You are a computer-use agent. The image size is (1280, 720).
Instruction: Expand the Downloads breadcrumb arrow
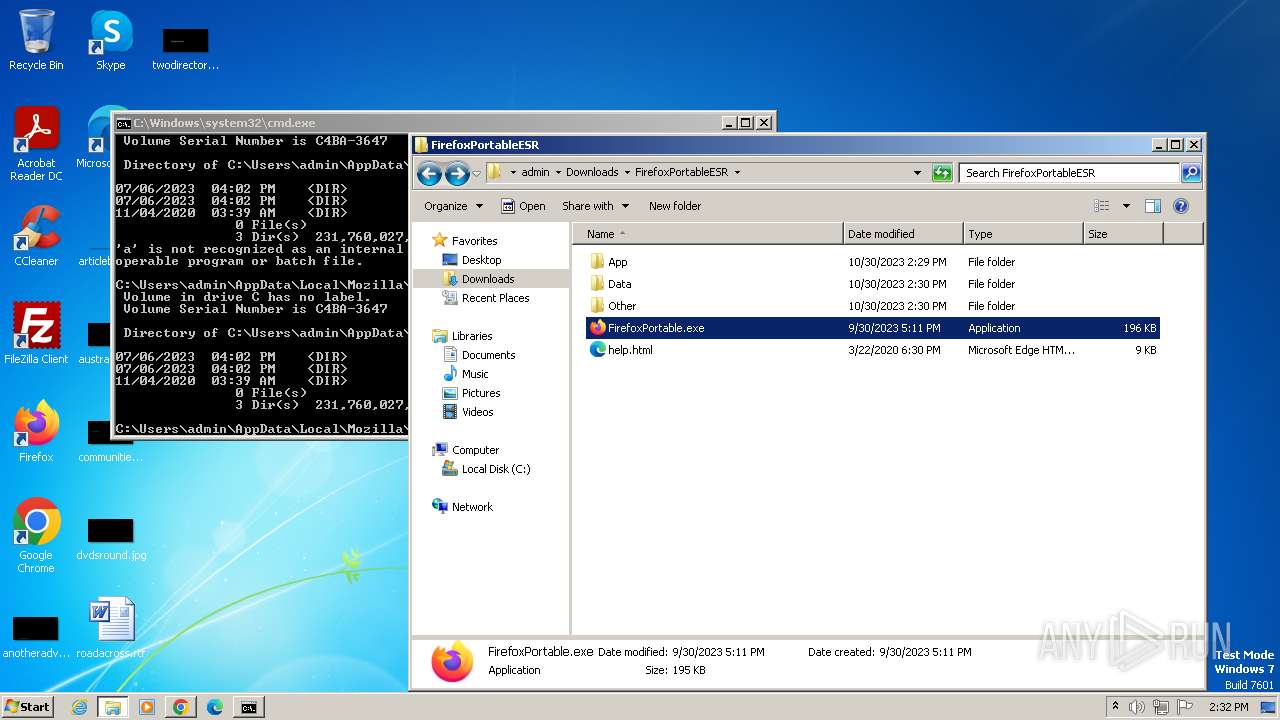627,173
